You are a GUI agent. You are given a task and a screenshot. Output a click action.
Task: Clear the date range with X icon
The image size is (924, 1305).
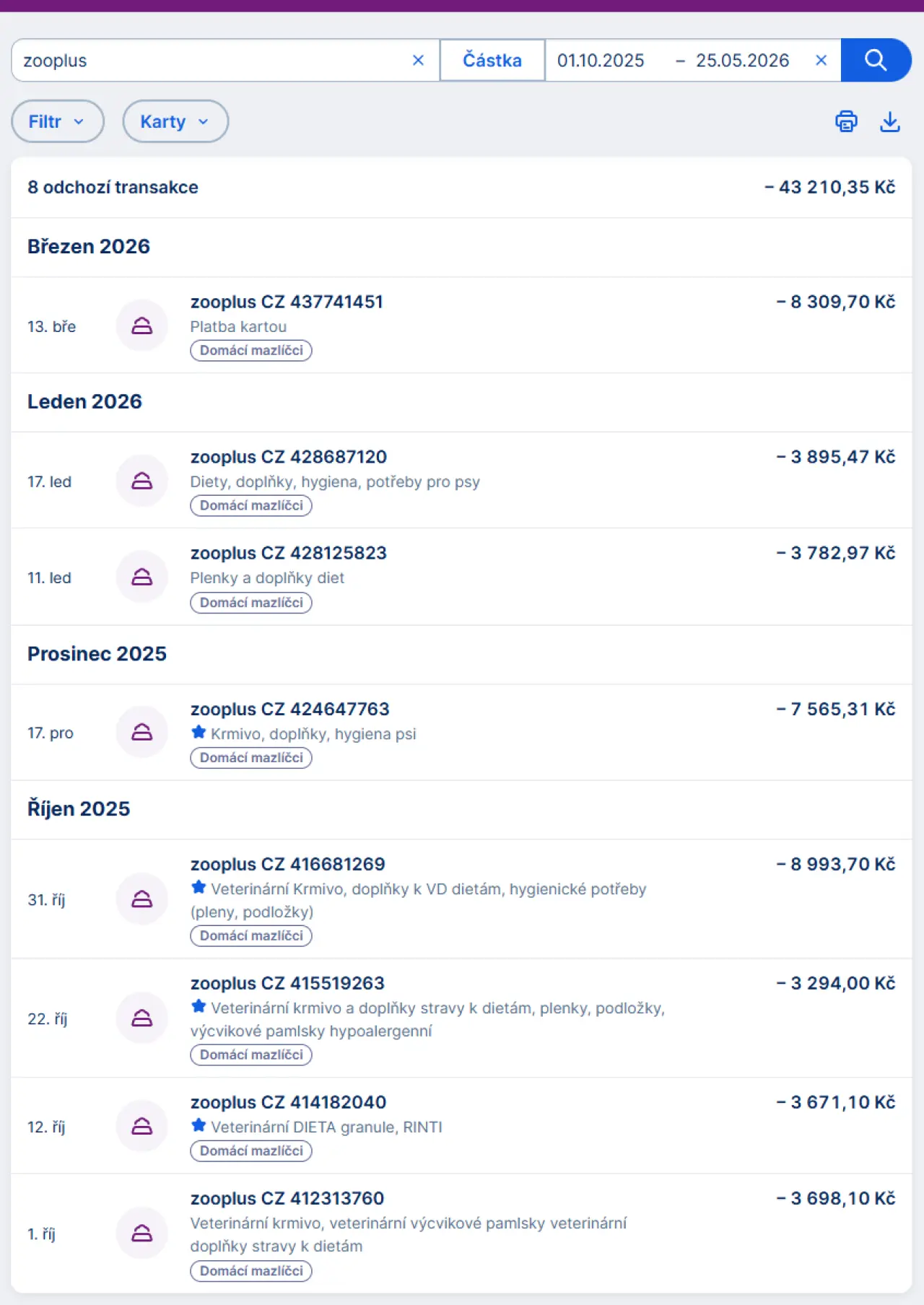[x=821, y=61]
